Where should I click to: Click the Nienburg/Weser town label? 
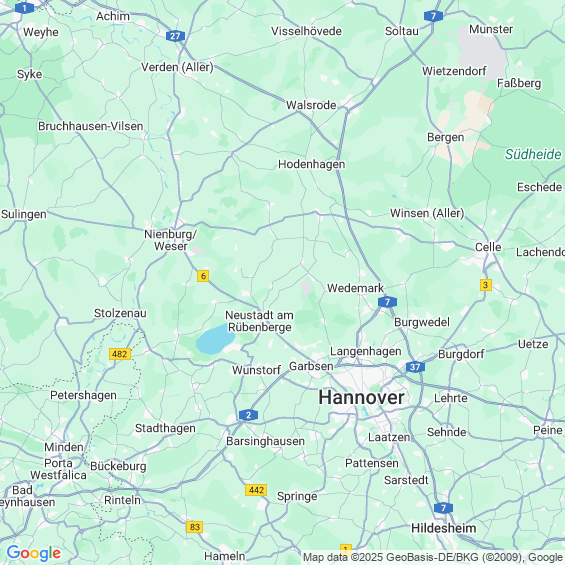pos(170,240)
